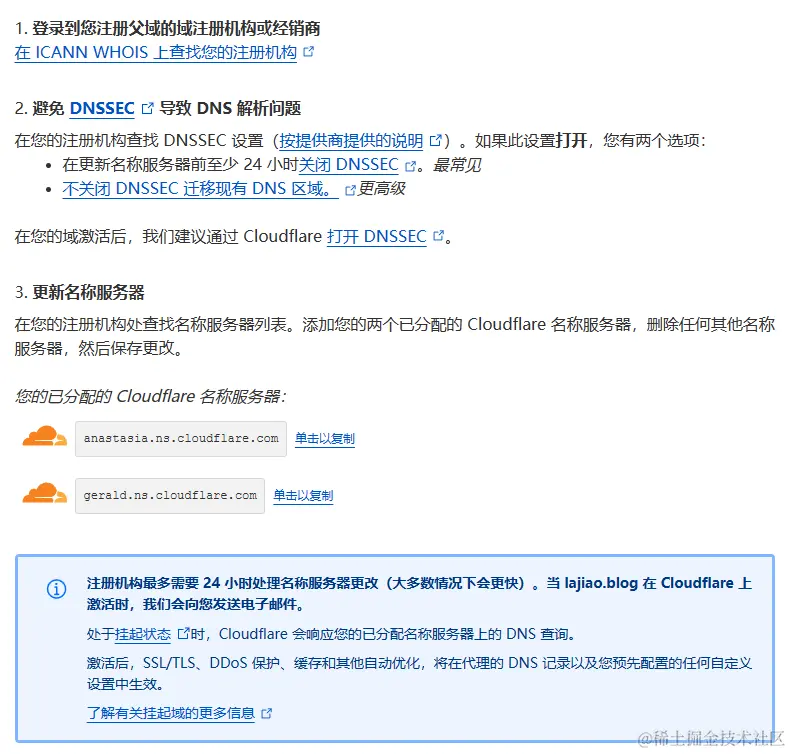Click heading 登录到您注册父域的域注册机构或经销商
The height and width of the screenshot is (754, 791).
[x=176, y=29]
